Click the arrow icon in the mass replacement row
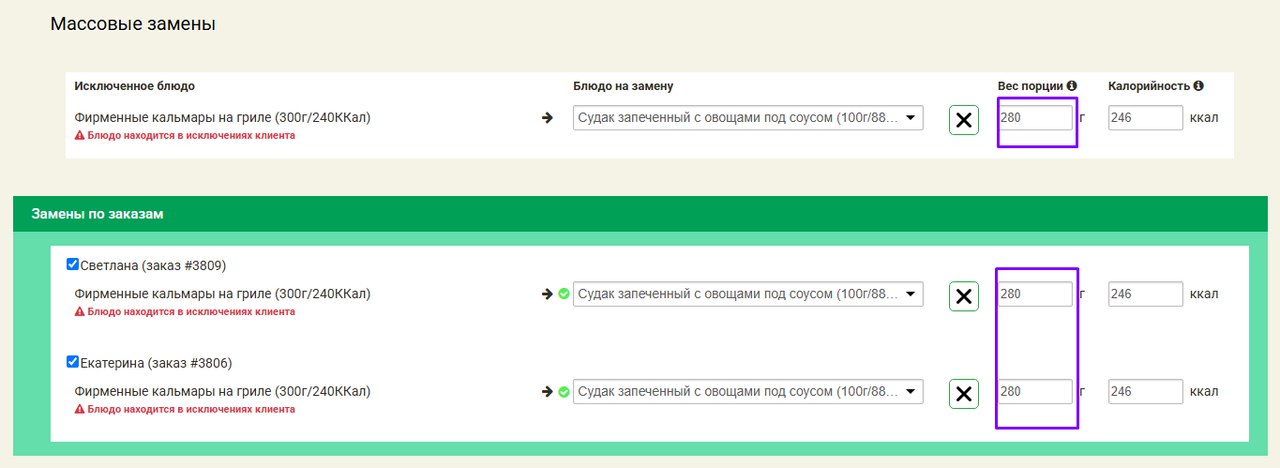Viewport: 1280px width, 468px height. click(x=547, y=118)
